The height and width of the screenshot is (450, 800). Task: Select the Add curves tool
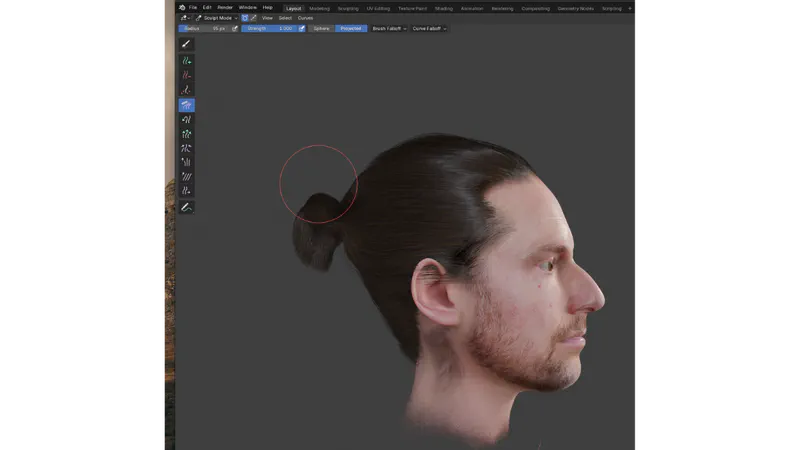tap(186, 61)
